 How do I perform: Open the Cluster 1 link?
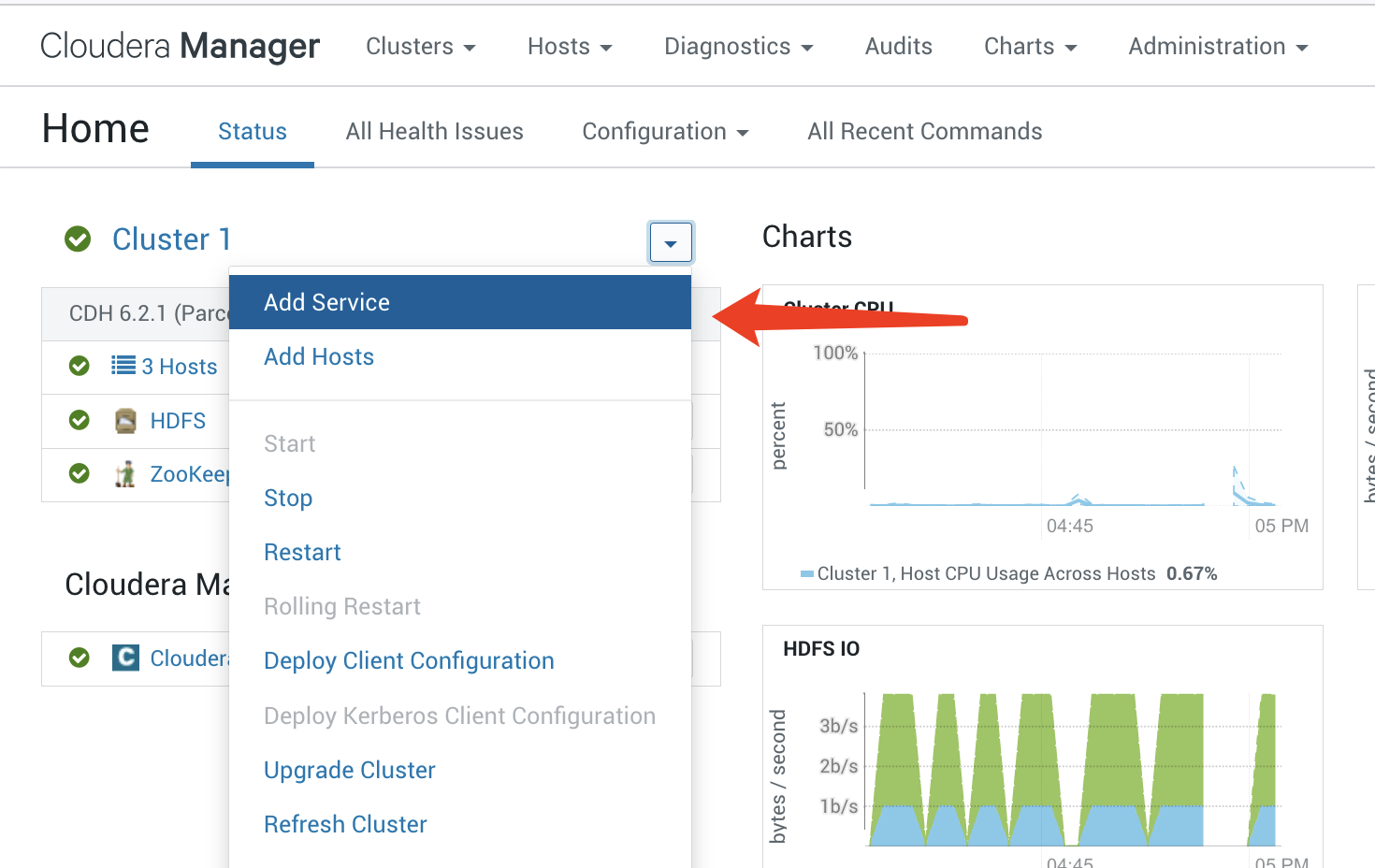171,239
